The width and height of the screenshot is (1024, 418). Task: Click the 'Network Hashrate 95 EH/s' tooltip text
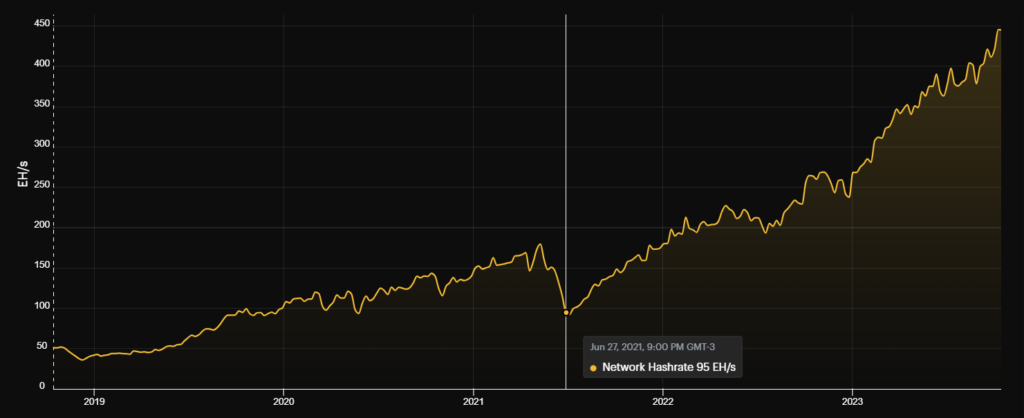[669, 368]
